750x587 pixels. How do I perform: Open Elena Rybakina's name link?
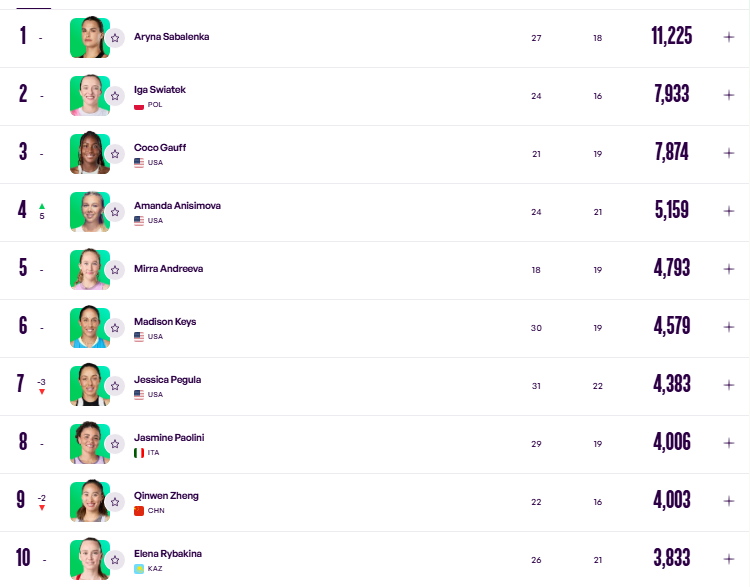(168, 554)
